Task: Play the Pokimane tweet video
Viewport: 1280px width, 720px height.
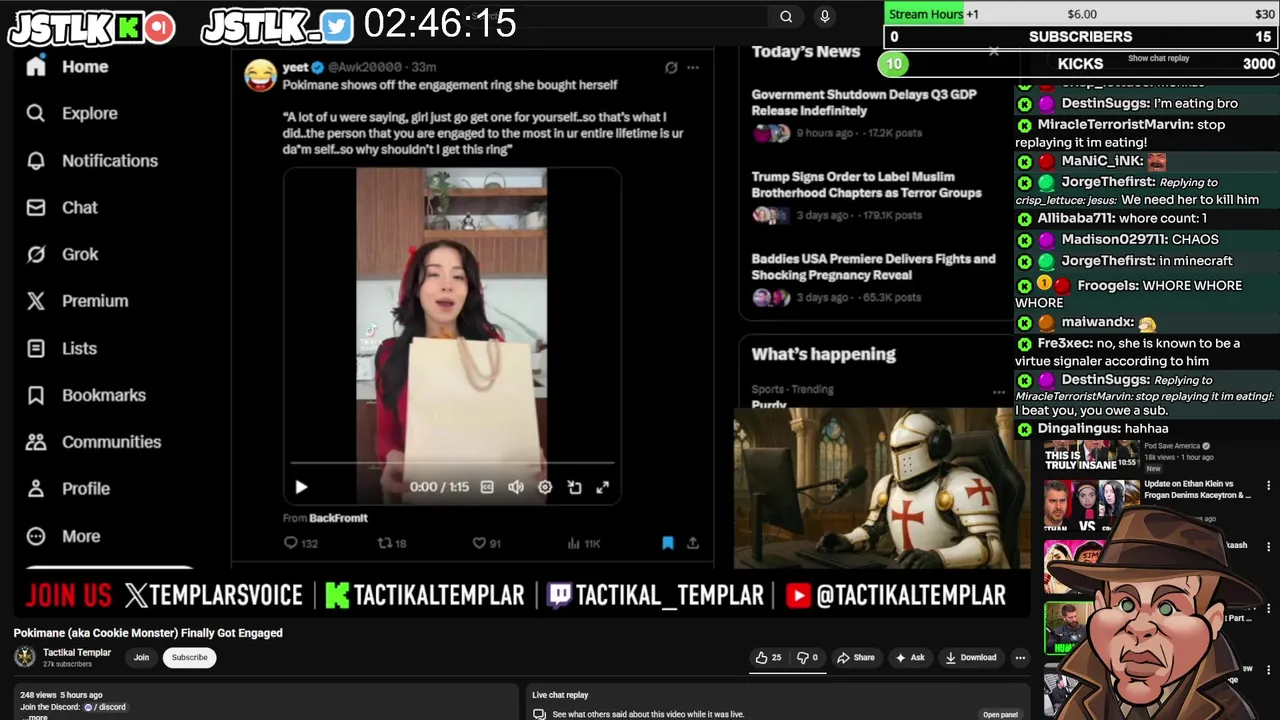Action: (301, 487)
